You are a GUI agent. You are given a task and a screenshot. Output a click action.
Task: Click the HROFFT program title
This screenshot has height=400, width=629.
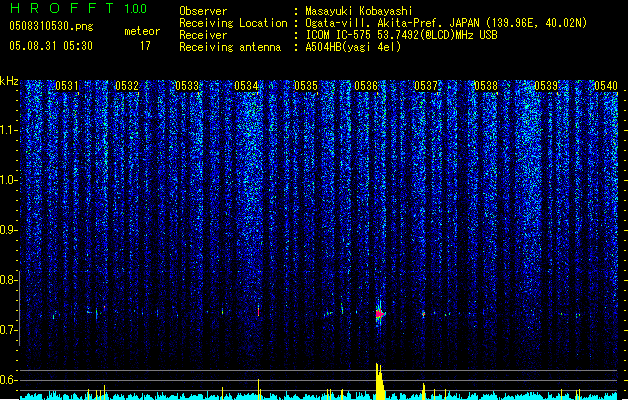[63, 8]
